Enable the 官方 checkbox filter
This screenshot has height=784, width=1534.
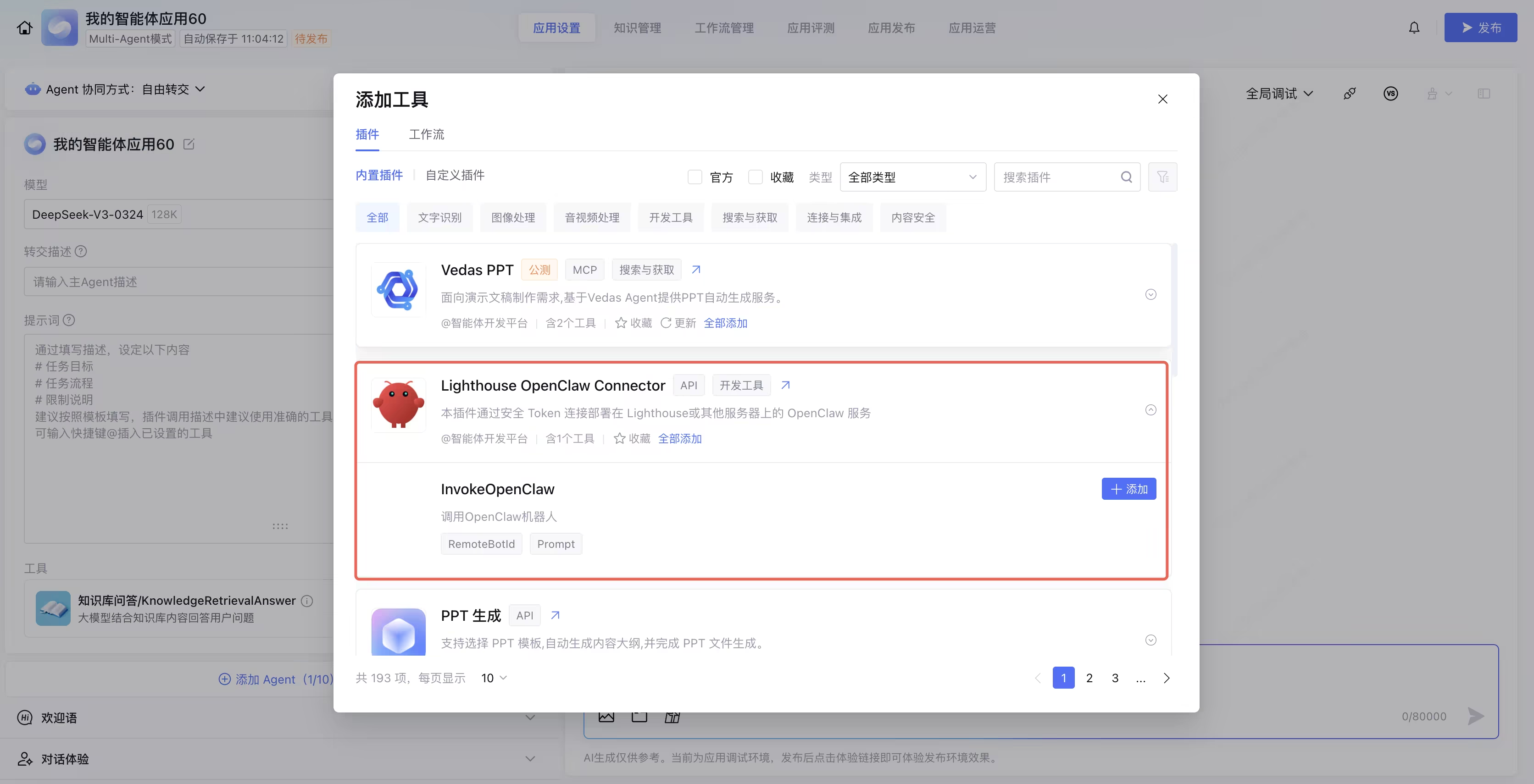[695, 177]
